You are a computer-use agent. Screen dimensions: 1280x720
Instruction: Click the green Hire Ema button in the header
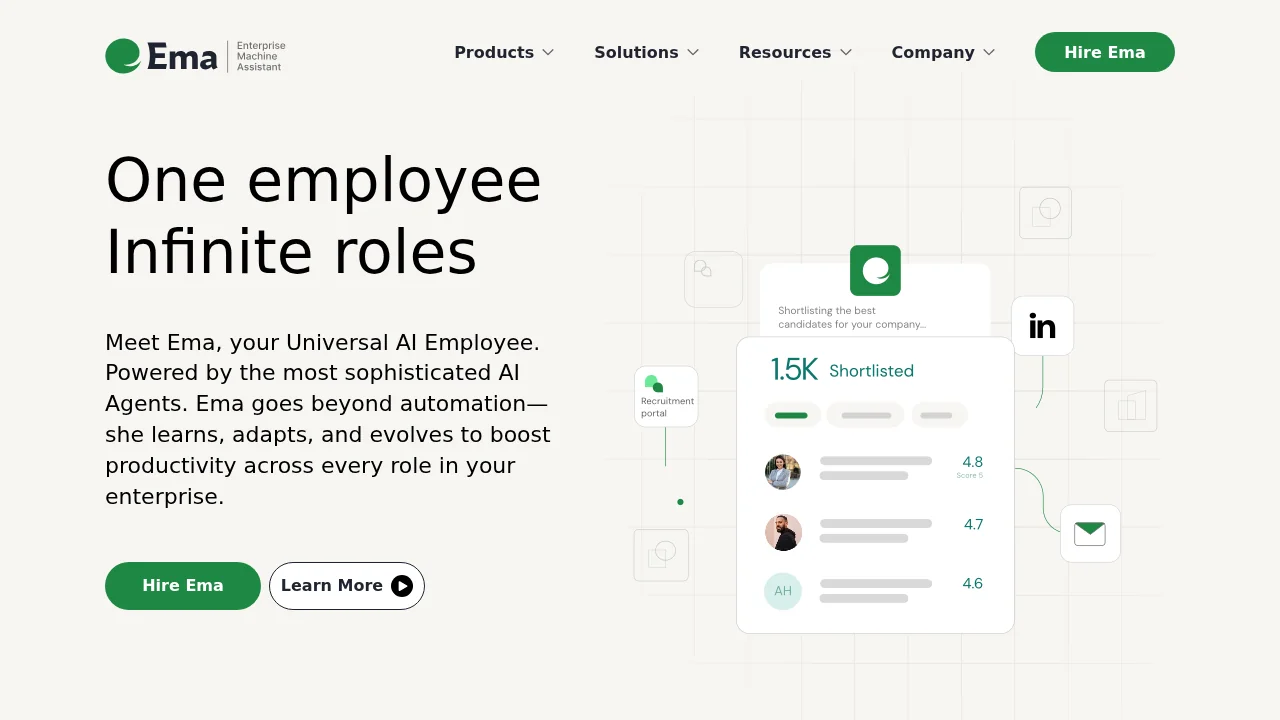click(x=1104, y=52)
